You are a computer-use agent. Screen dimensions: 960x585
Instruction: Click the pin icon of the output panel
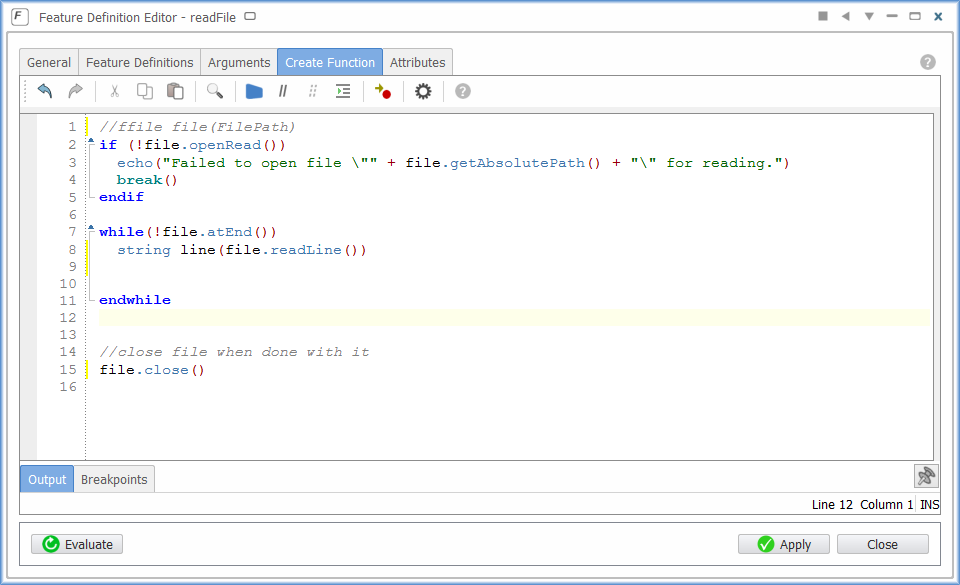point(926,476)
